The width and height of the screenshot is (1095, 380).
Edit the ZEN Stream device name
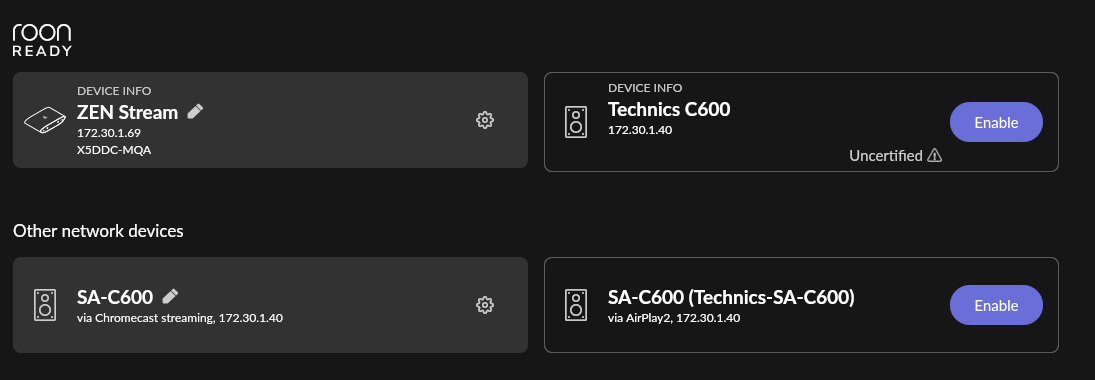click(196, 111)
